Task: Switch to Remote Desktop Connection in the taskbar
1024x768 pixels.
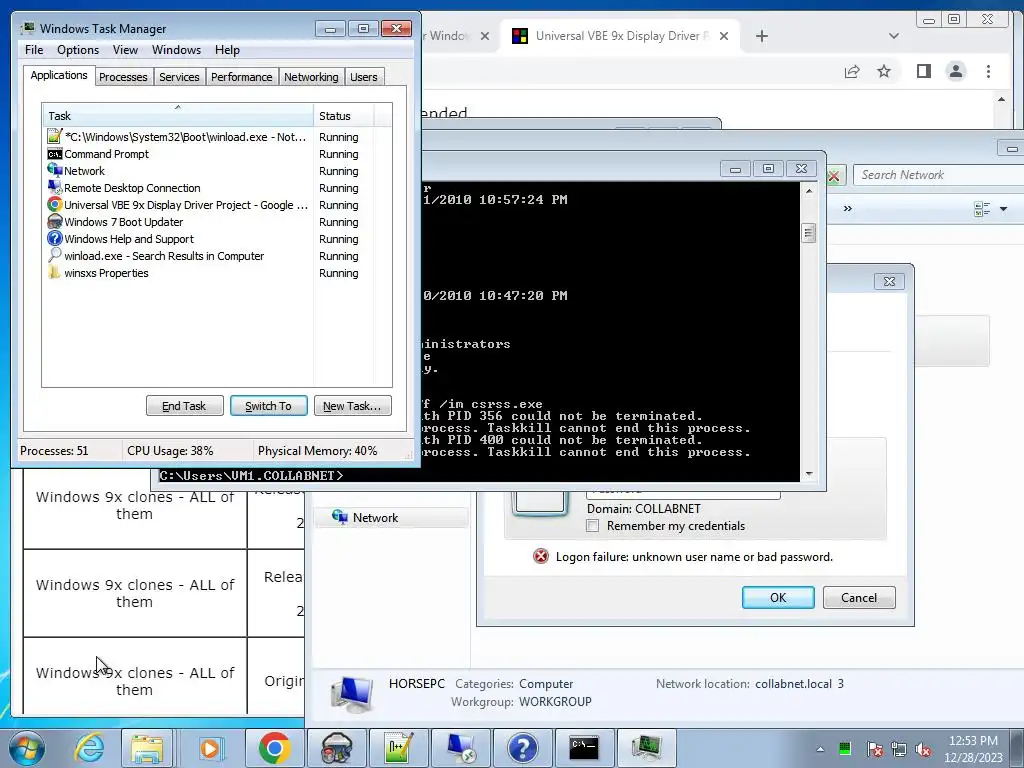Action: [460, 748]
